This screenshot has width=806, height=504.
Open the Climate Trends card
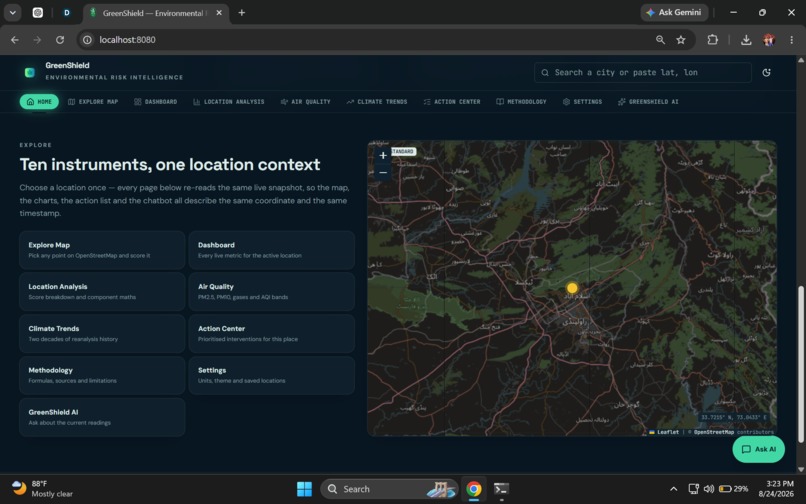(102, 333)
